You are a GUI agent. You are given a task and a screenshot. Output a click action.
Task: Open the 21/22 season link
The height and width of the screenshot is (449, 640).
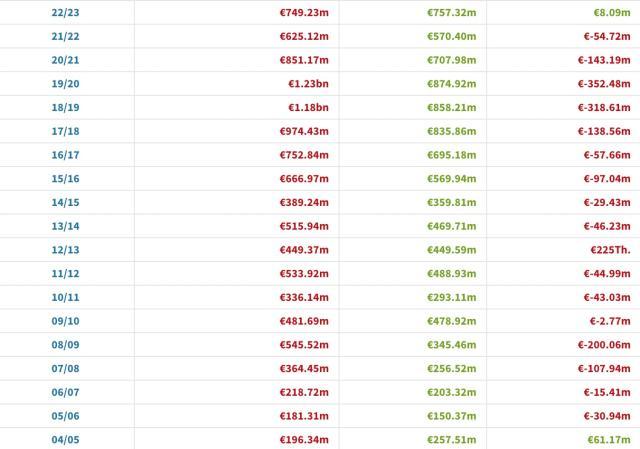(x=65, y=37)
